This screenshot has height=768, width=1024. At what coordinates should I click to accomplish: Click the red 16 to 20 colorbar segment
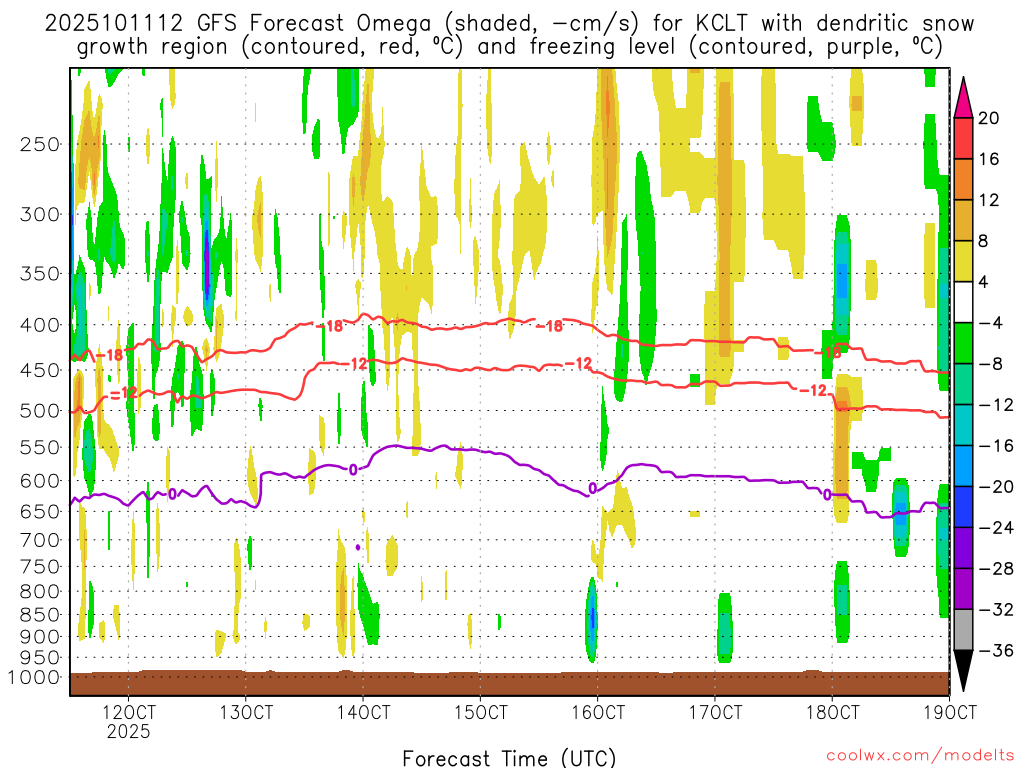(963, 138)
